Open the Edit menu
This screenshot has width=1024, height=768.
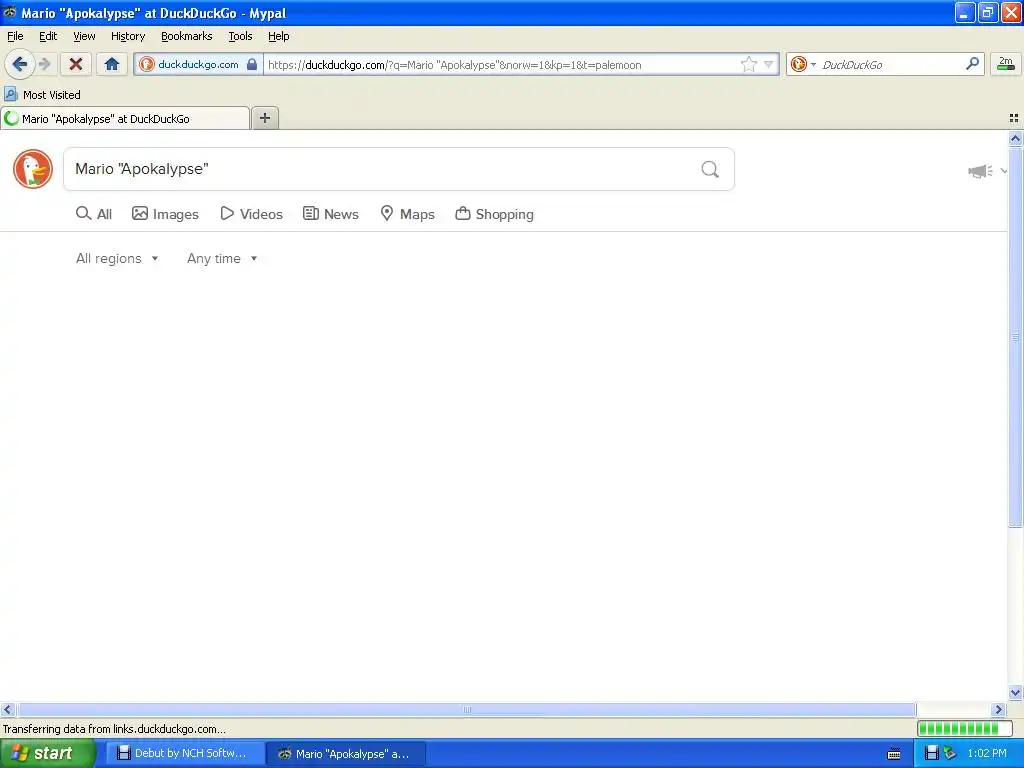[48, 36]
